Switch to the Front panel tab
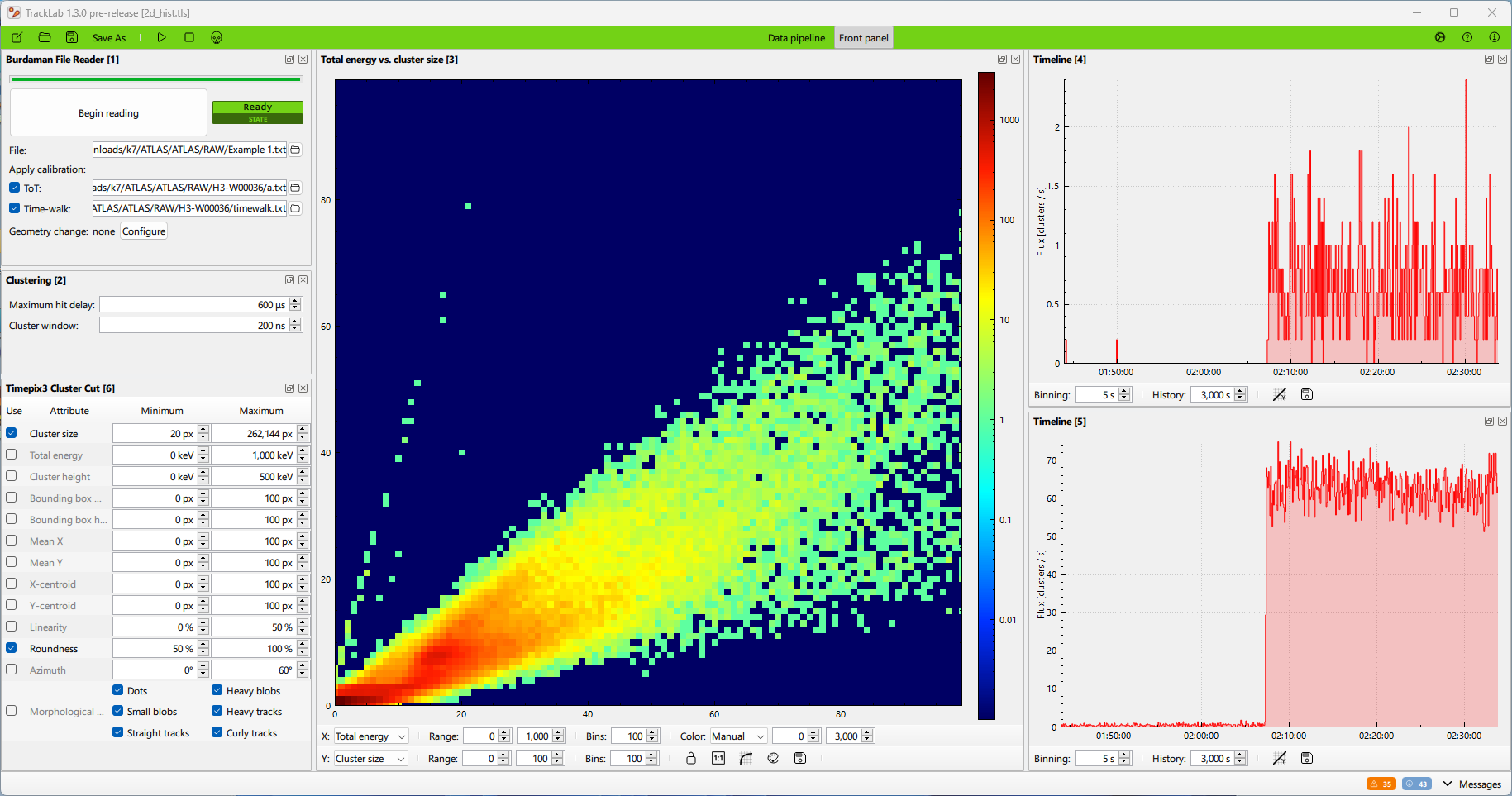 coord(863,38)
